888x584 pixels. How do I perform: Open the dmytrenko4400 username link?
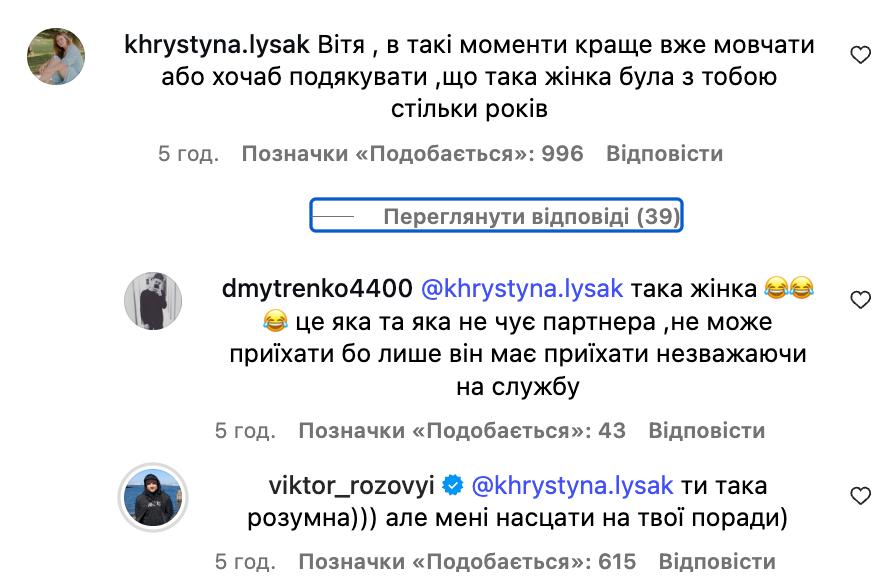(317, 289)
